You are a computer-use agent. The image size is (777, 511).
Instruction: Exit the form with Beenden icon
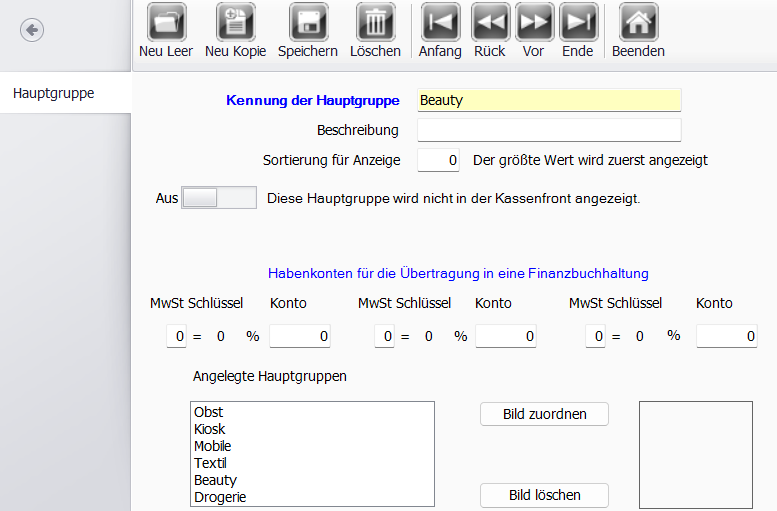[x=638, y=22]
